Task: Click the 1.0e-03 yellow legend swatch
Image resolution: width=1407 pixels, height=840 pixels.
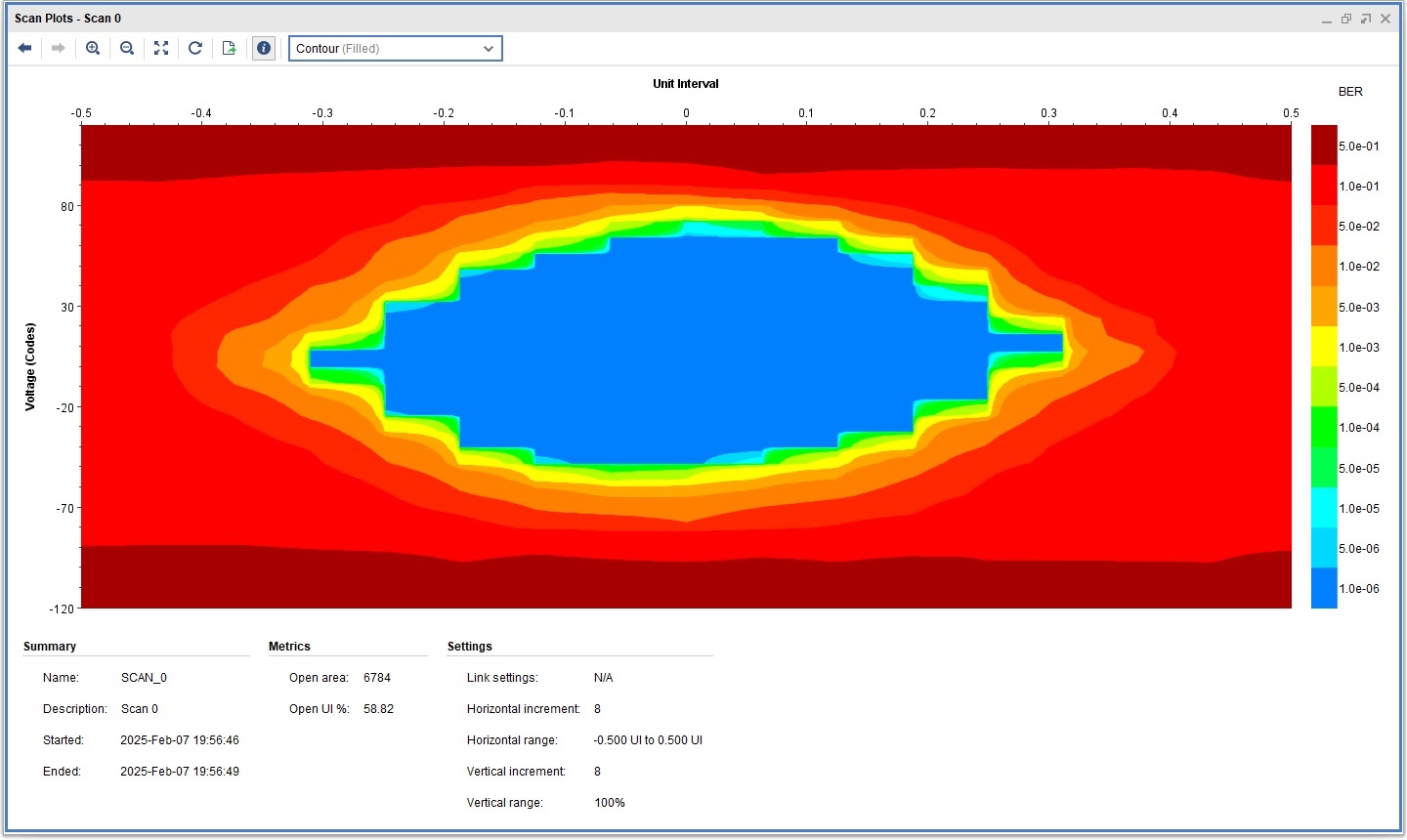Action: [1324, 347]
